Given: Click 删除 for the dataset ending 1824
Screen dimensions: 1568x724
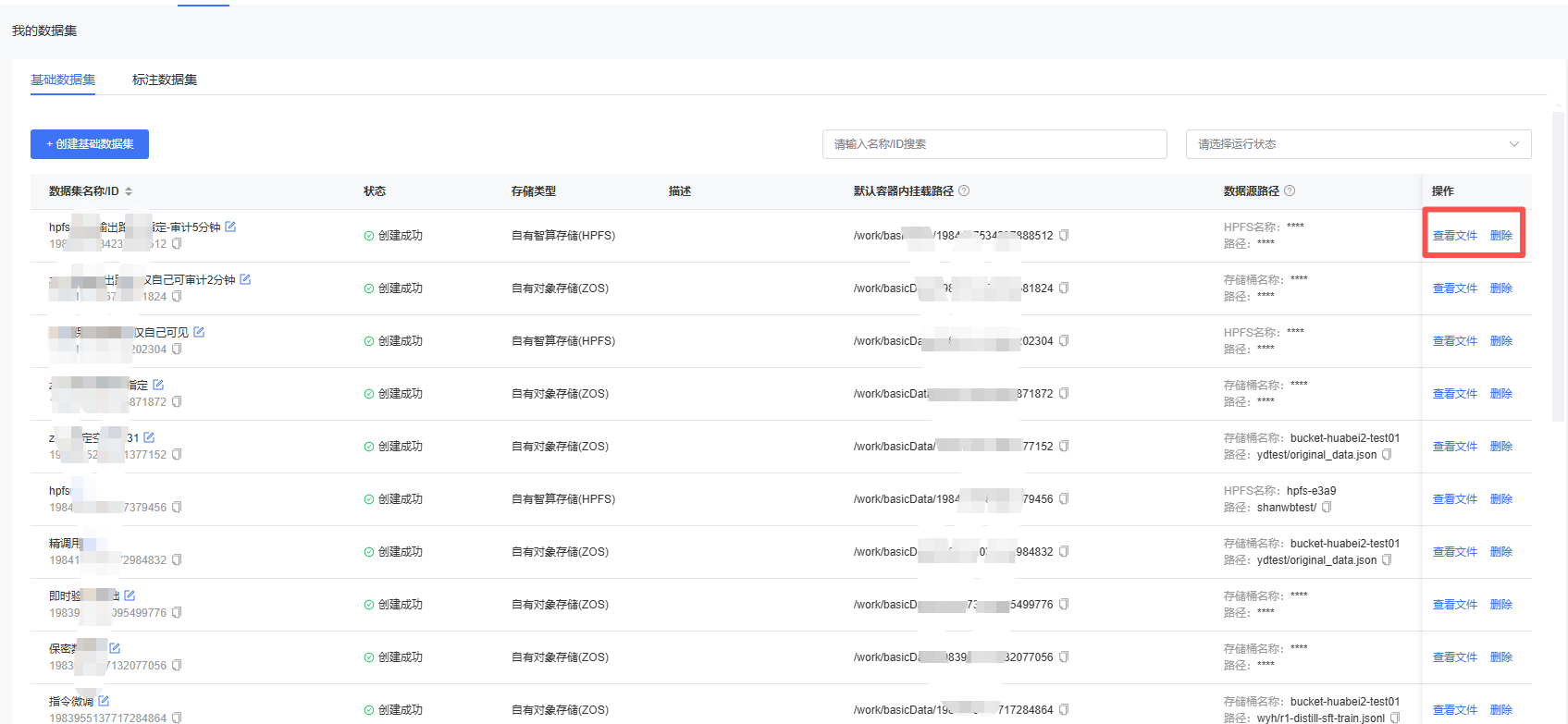Looking at the screenshot, I should (x=1500, y=288).
